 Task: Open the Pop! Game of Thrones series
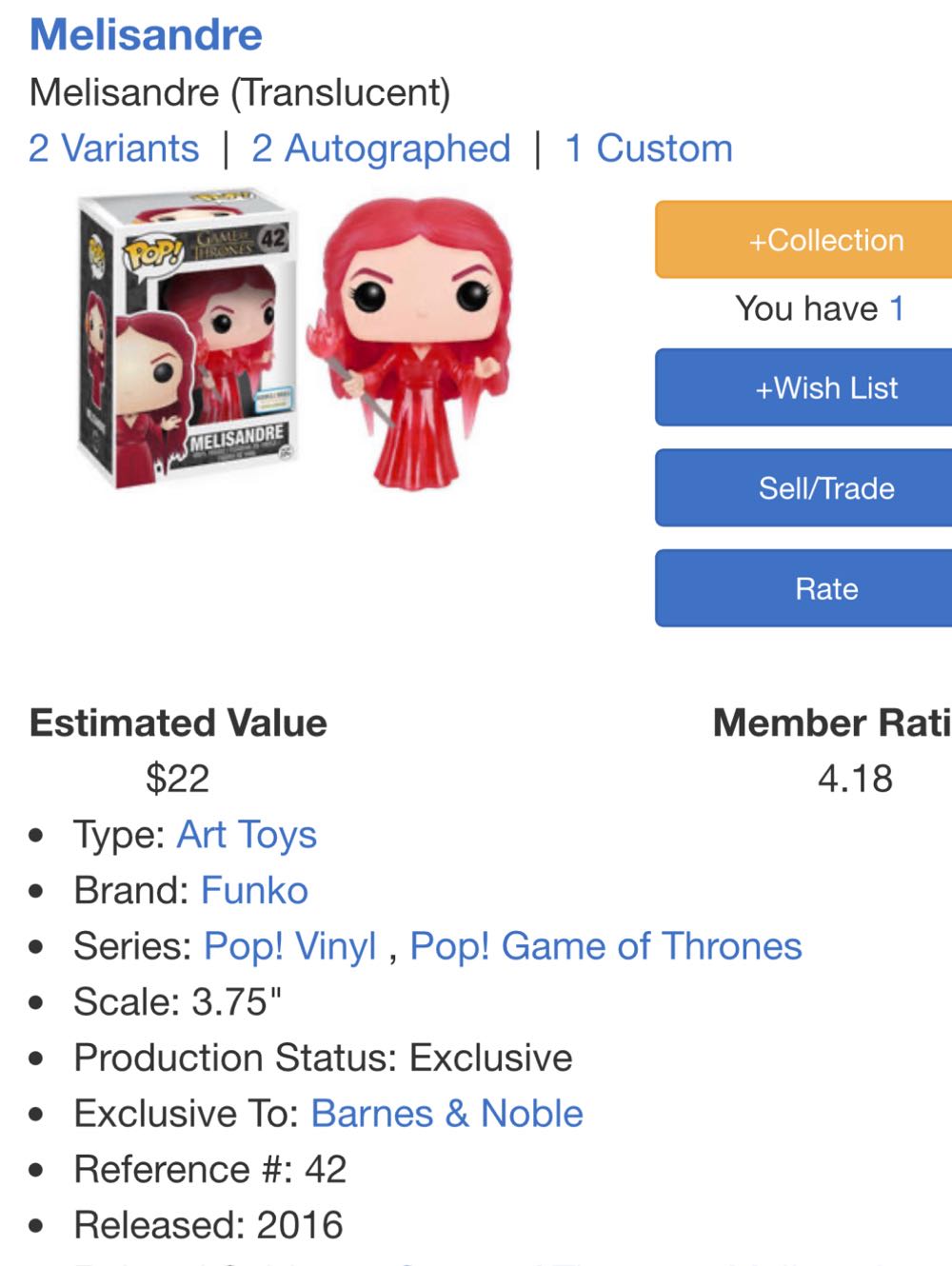605,946
